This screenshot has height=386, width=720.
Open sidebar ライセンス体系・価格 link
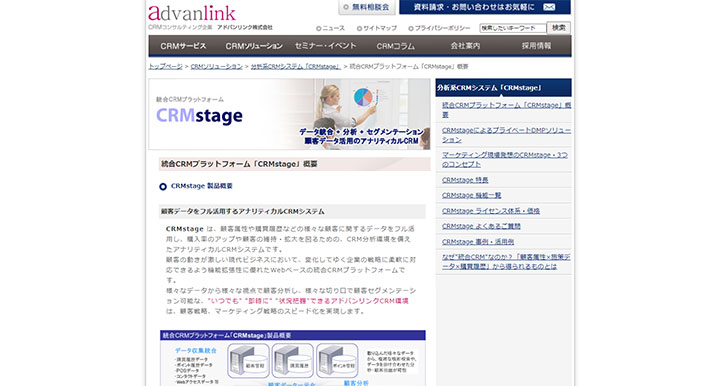490,211
